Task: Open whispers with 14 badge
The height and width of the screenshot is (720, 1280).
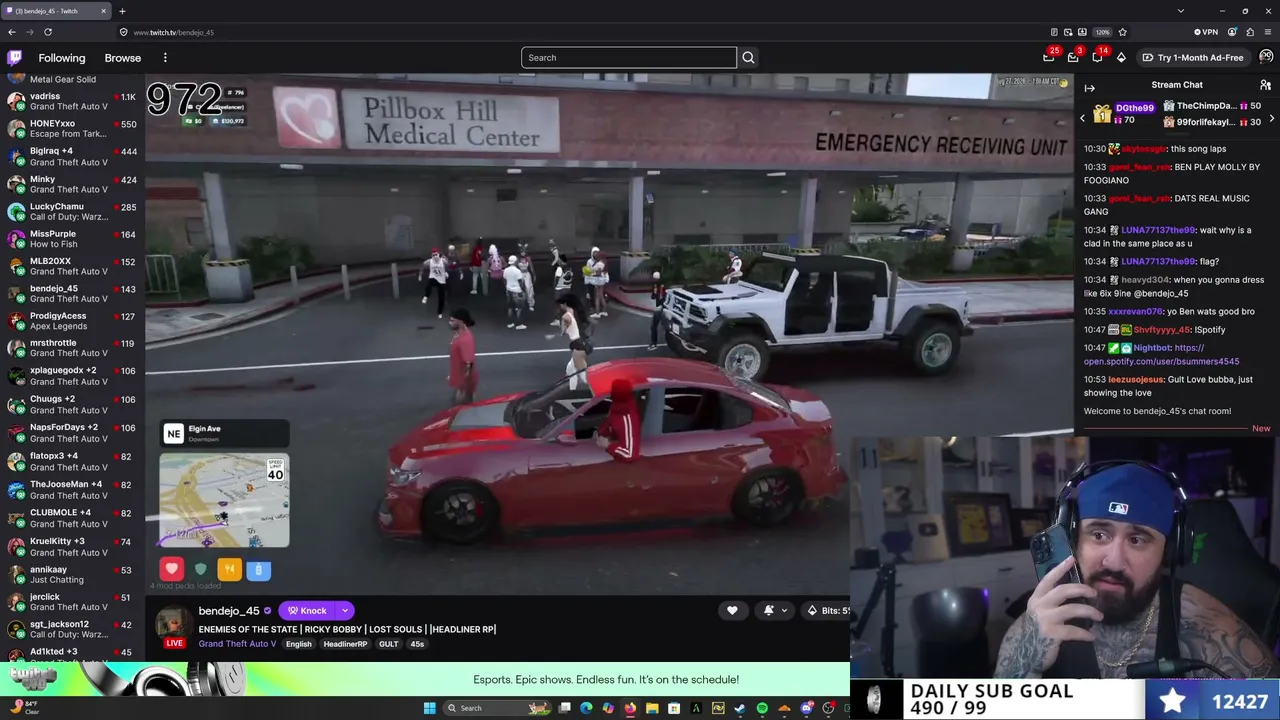Action: pyautogui.click(x=1097, y=57)
